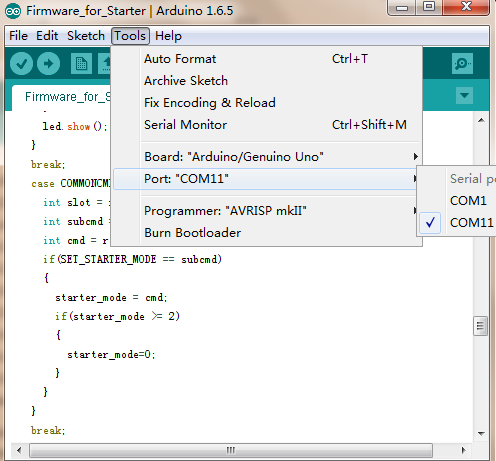Open the Help menu

(168, 36)
